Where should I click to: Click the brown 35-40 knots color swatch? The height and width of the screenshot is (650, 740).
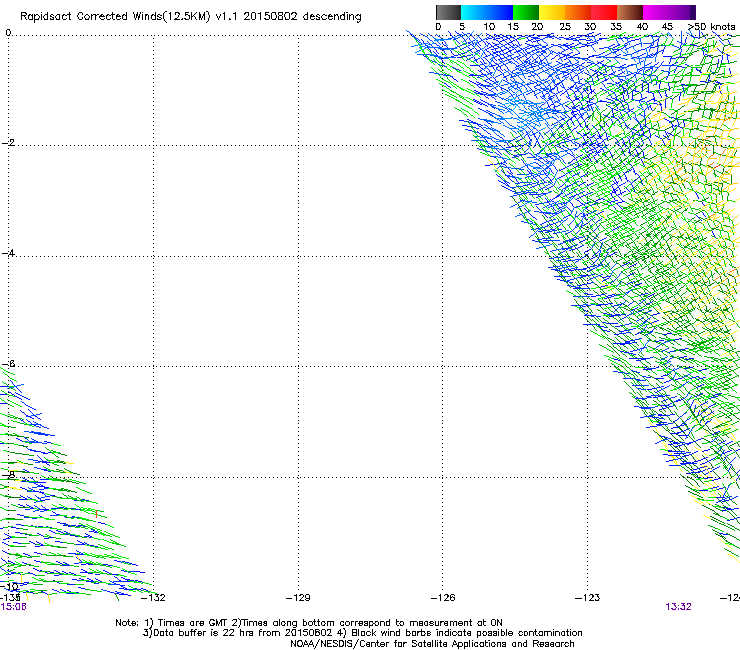pyautogui.click(x=630, y=12)
